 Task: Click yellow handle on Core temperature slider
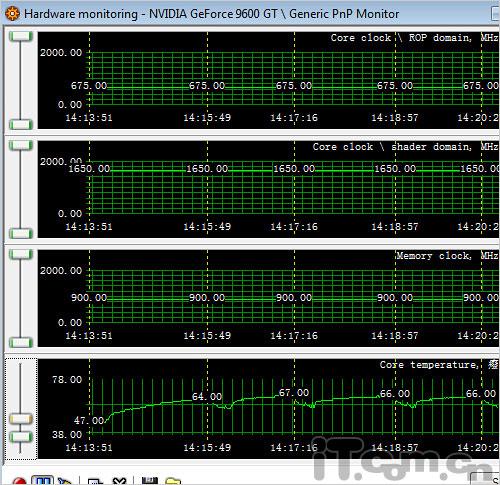pos(21,419)
